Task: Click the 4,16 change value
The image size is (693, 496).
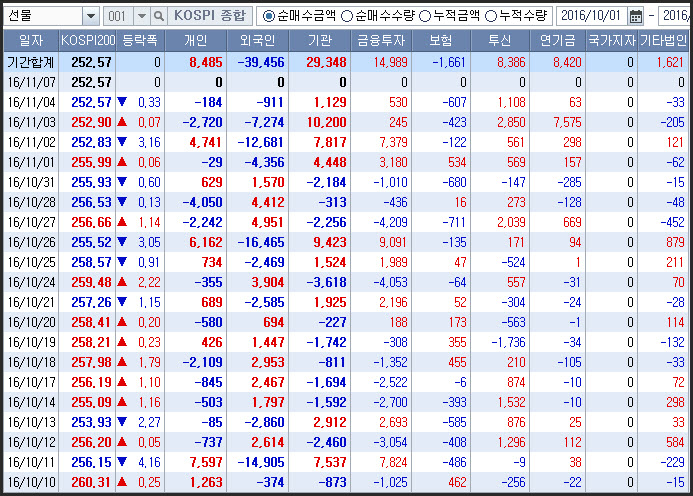Action: coord(149,462)
